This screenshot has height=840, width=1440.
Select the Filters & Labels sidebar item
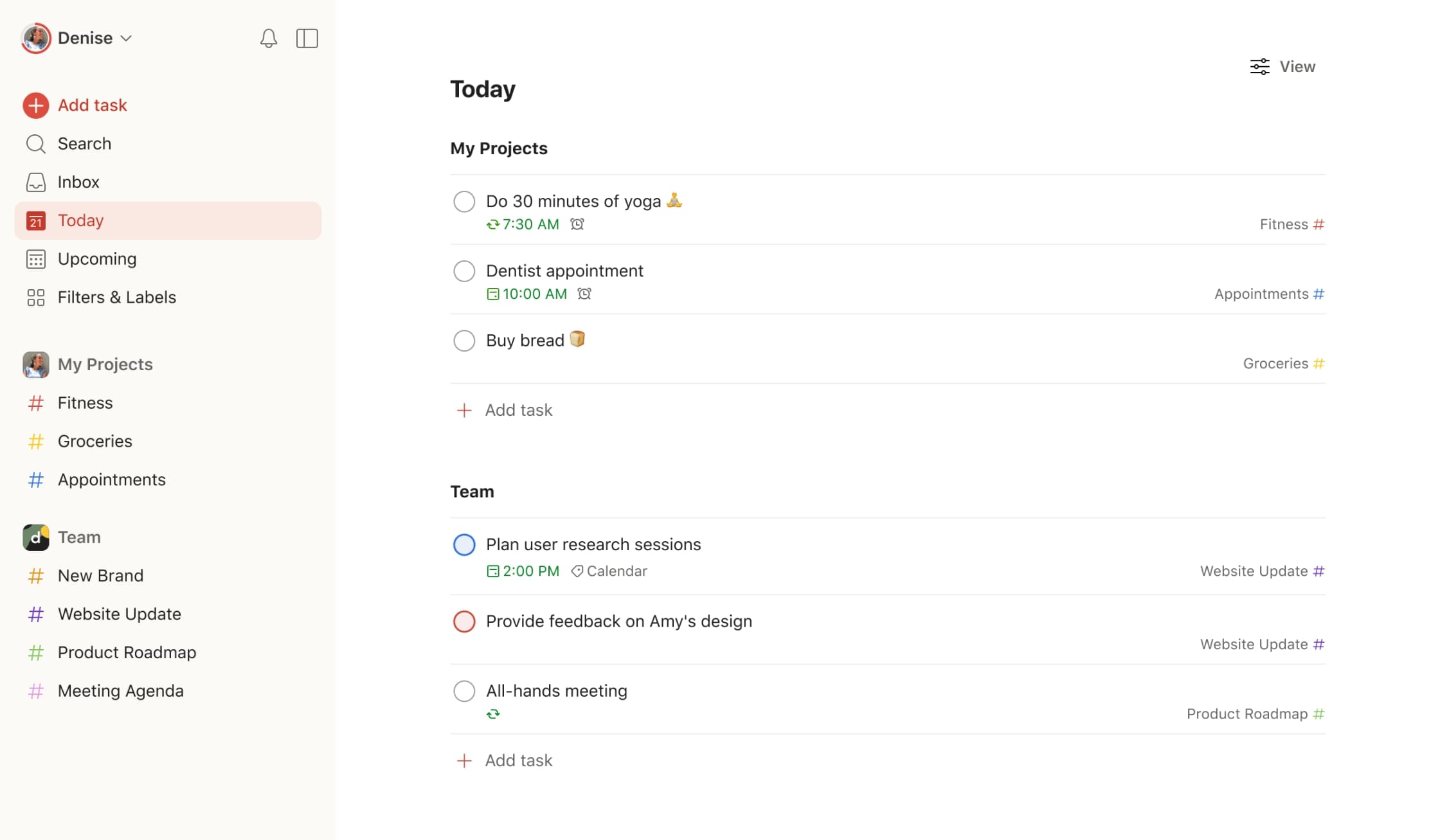tap(117, 296)
